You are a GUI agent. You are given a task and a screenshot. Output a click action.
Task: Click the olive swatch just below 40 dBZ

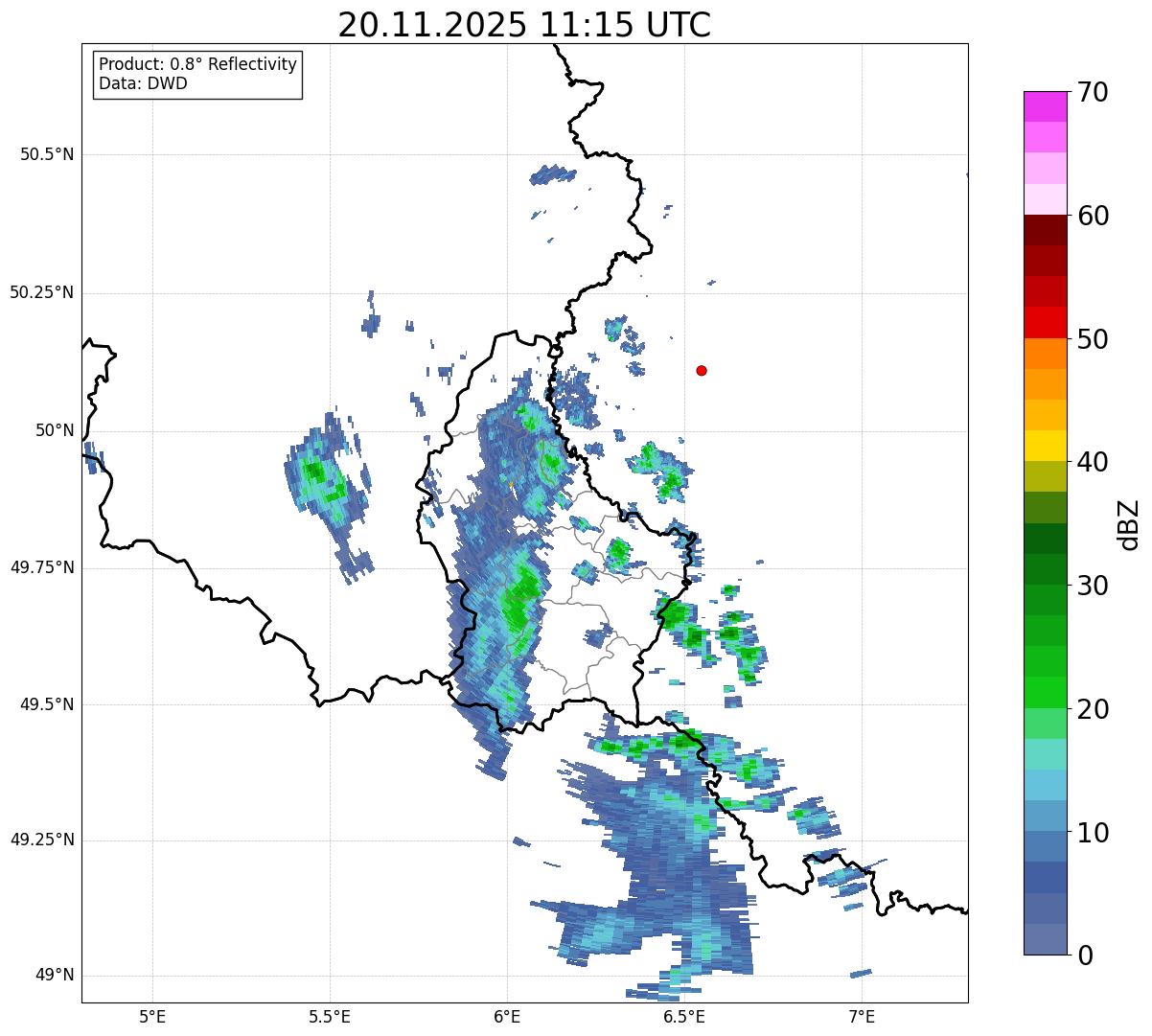coord(1045,476)
